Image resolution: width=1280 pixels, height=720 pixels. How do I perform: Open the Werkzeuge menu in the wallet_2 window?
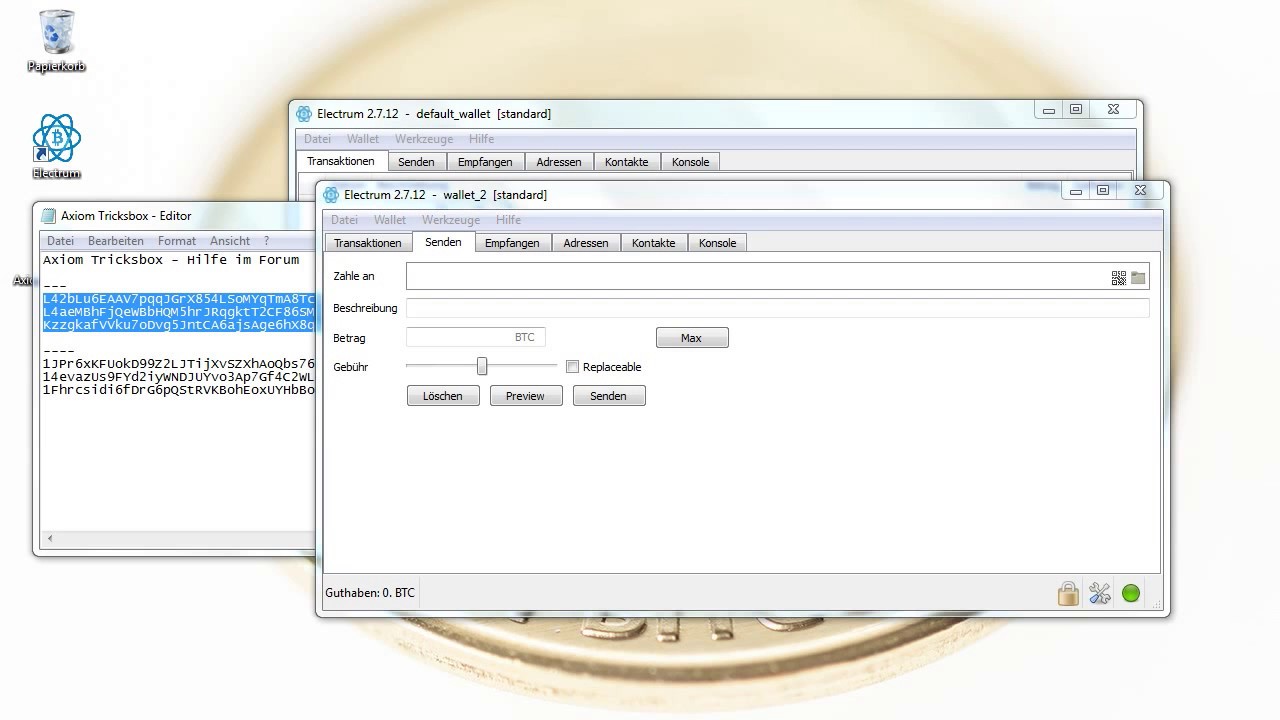point(451,220)
